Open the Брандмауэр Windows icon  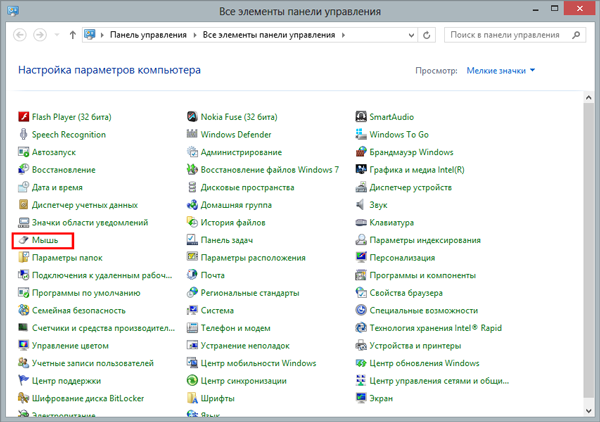coord(362,152)
